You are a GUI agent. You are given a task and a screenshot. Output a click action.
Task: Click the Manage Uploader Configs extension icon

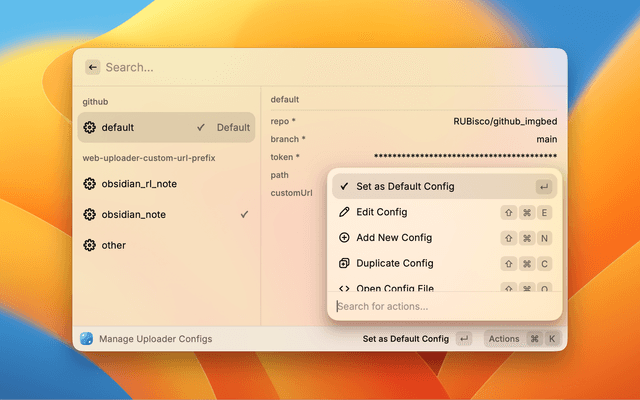(87, 339)
